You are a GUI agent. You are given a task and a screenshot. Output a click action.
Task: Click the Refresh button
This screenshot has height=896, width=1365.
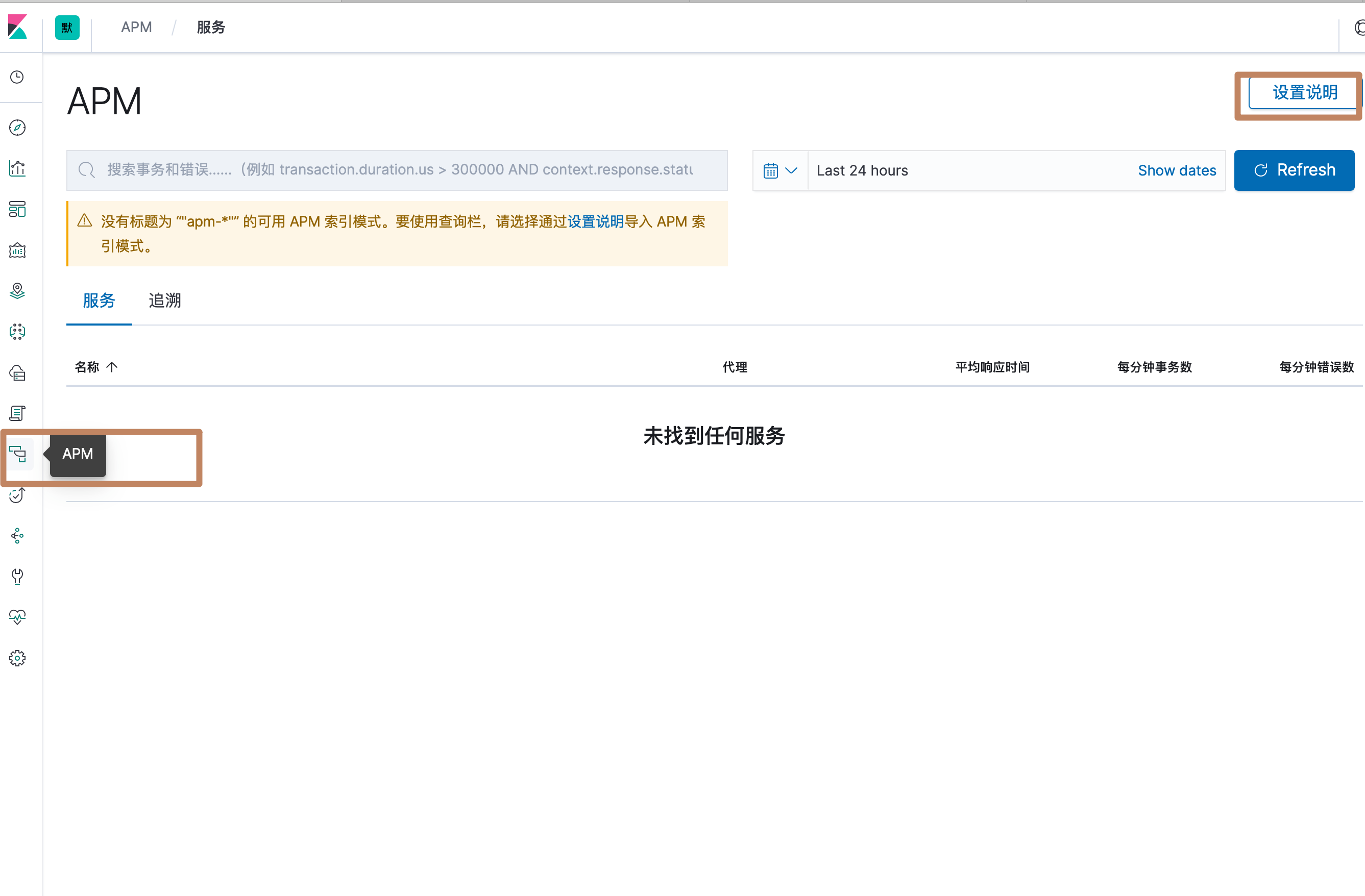point(1294,170)
